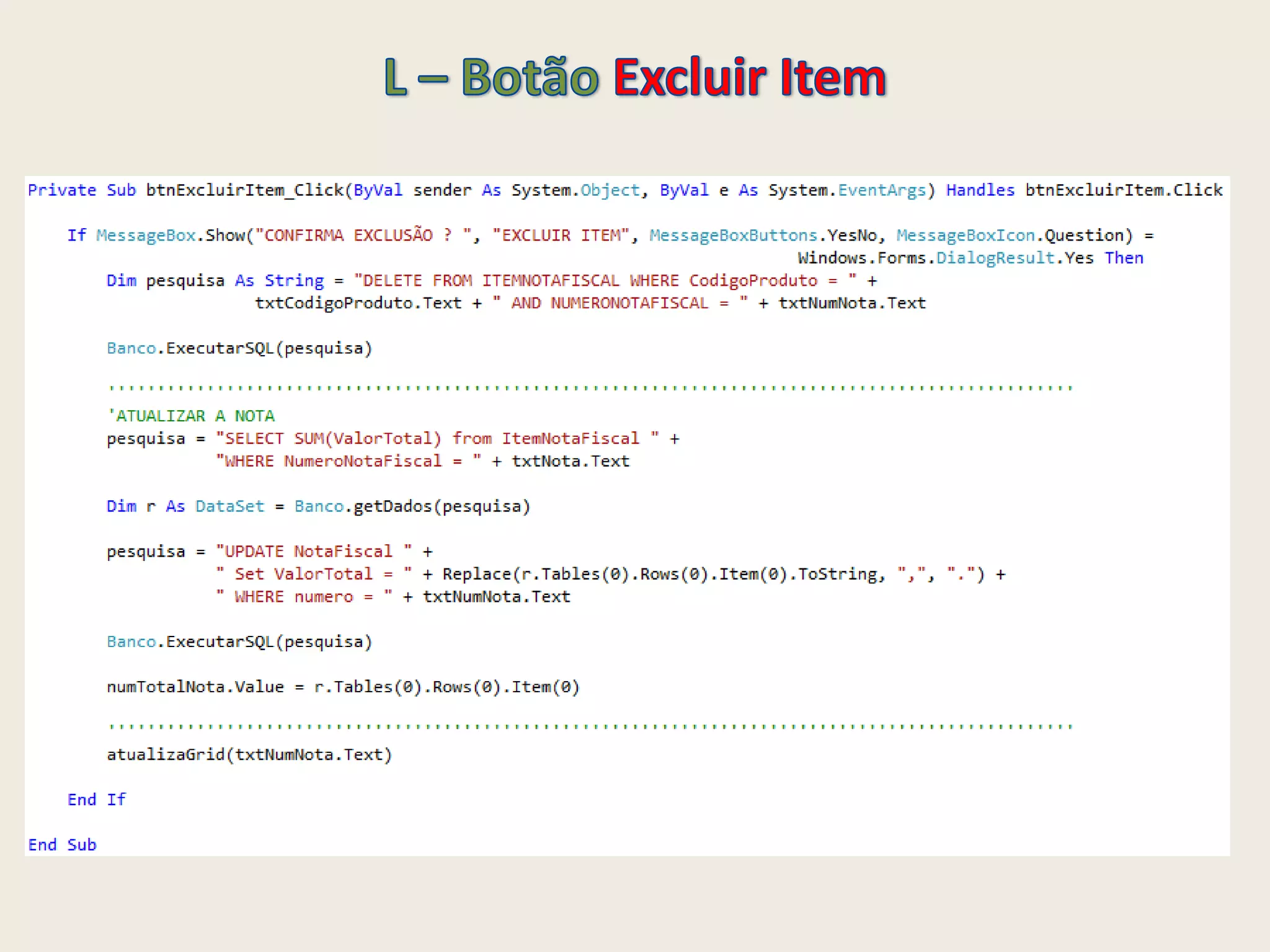Click the 'SELECT SUM(ValorTotal) from ItemNotaFiscal' string

click(437, 439)
